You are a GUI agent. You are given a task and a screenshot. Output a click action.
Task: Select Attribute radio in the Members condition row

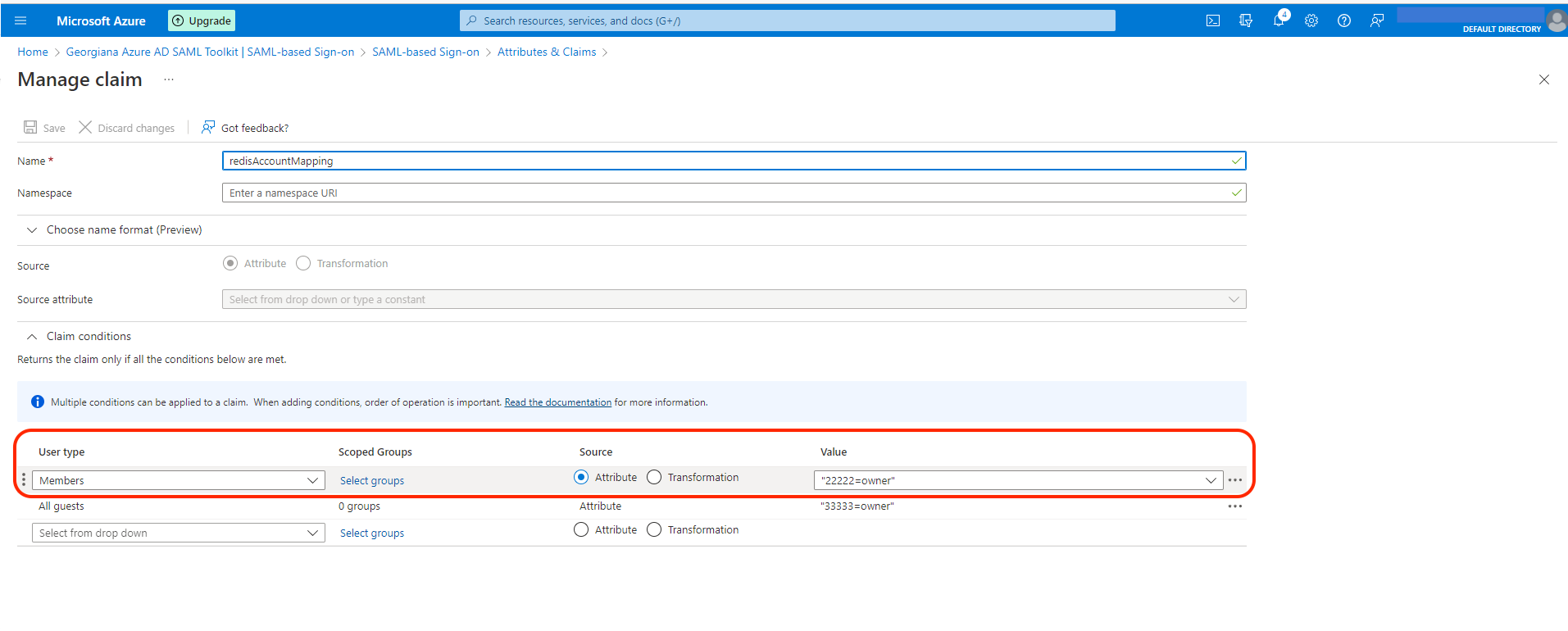pos(581,477)
